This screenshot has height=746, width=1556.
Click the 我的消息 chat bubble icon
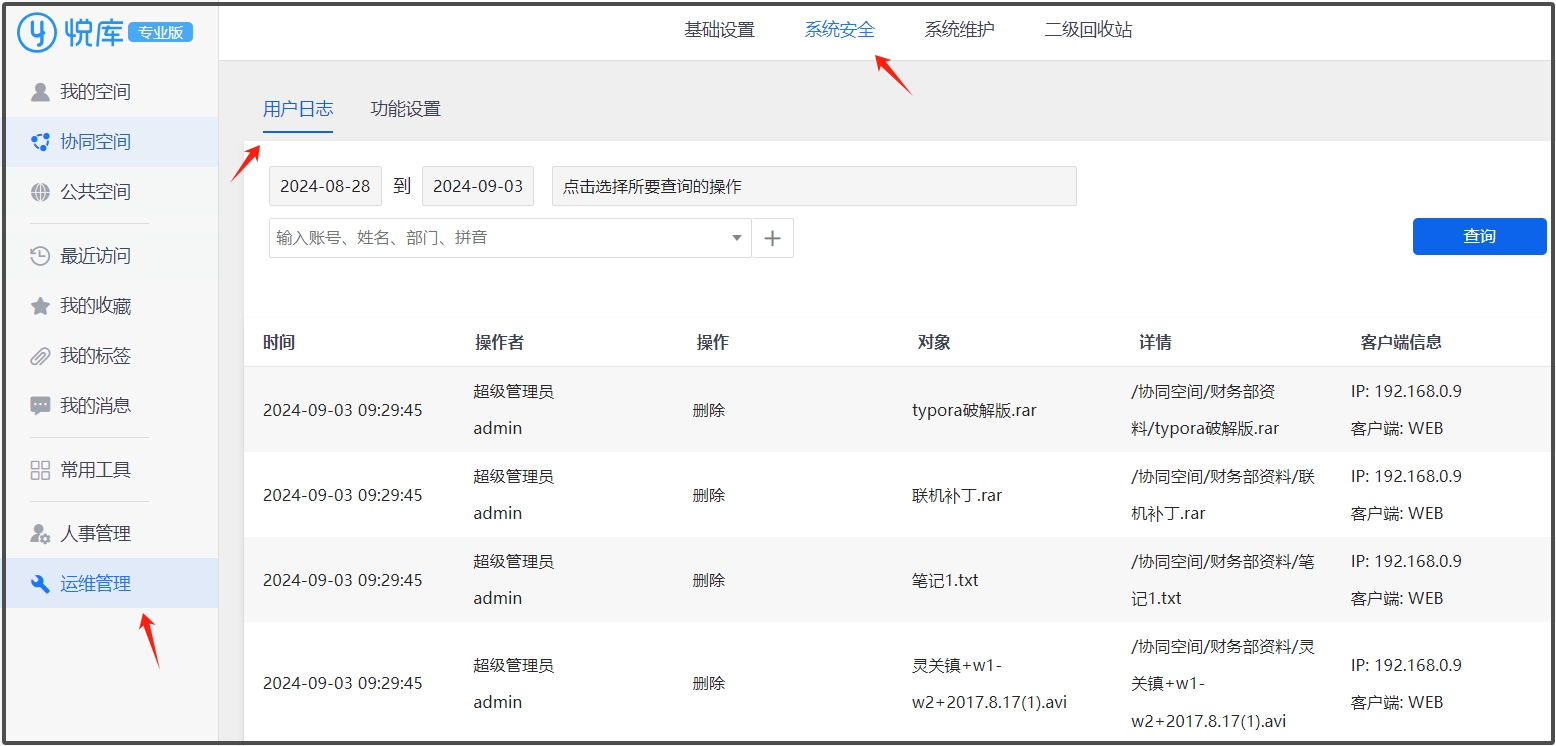pos(40,406)
